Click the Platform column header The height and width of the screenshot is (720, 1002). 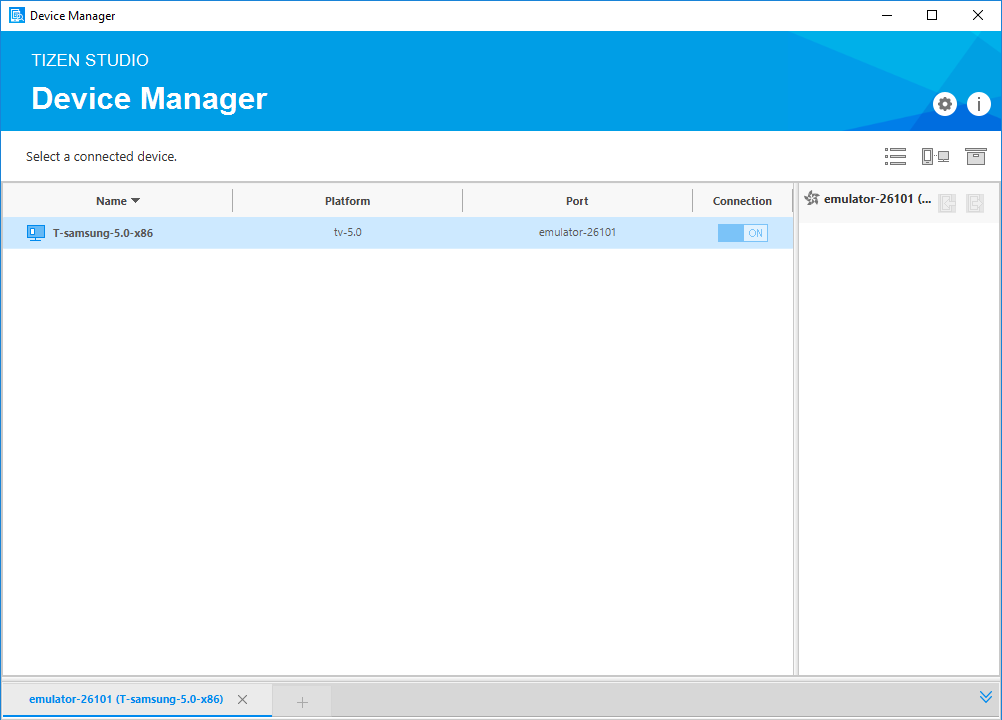(x=347, y=201)
